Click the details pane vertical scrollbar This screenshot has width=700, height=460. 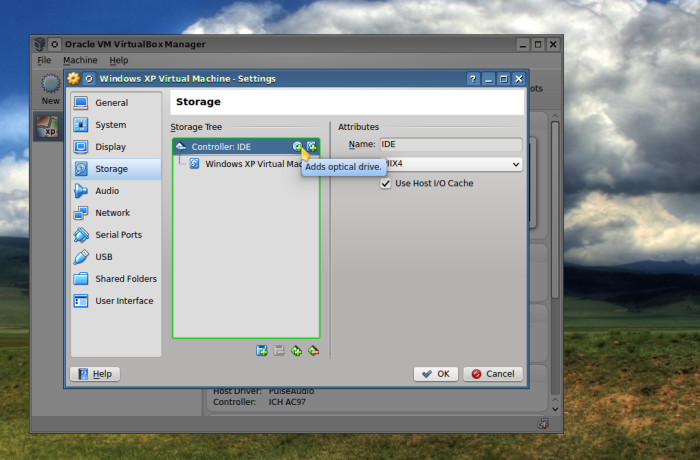pos(555,210)
